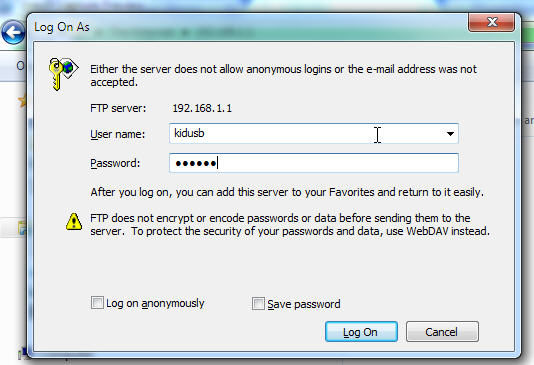Viewport: 534px width, 365px height.
Task: Click the Log on anonymously label text
Action: [155, 303]
